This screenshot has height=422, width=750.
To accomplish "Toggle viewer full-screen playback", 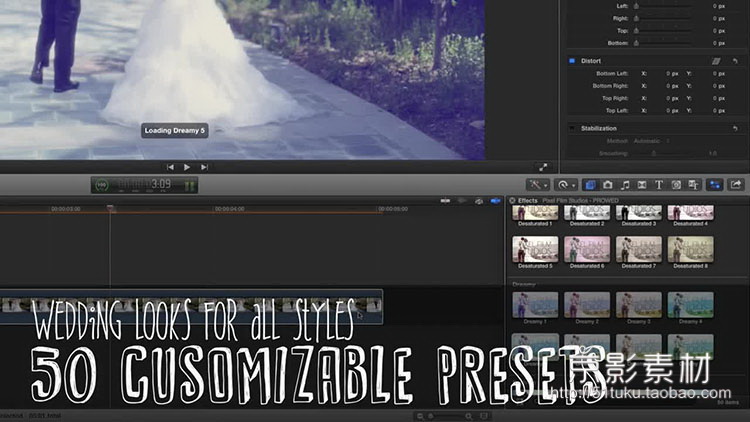I will [543, 167].
